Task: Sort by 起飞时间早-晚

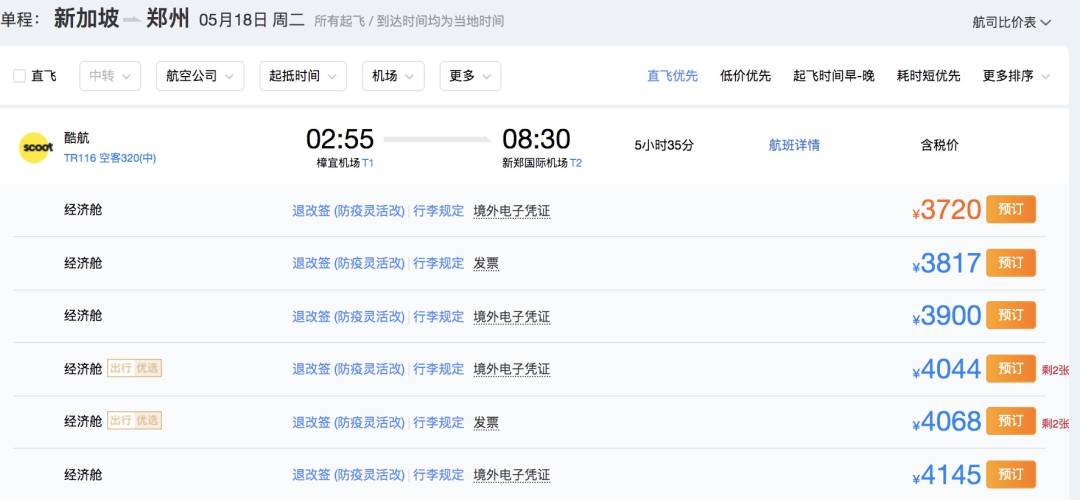Action: tap(833, 76)
